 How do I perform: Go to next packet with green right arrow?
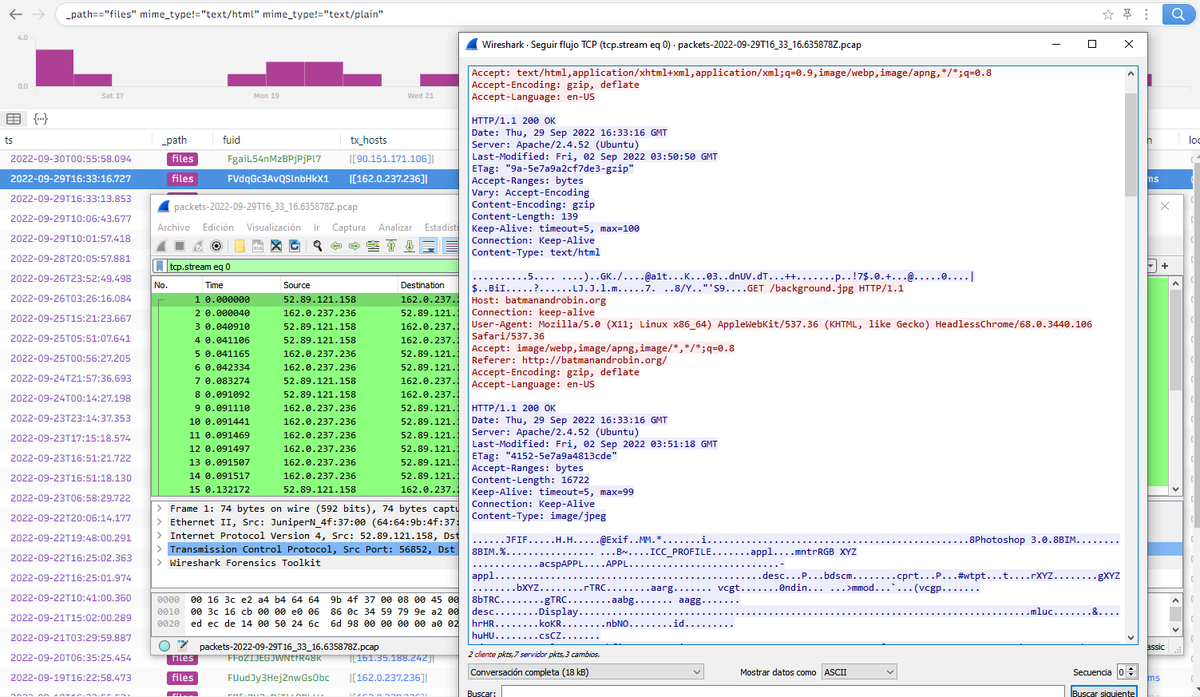tap(354, 245)
